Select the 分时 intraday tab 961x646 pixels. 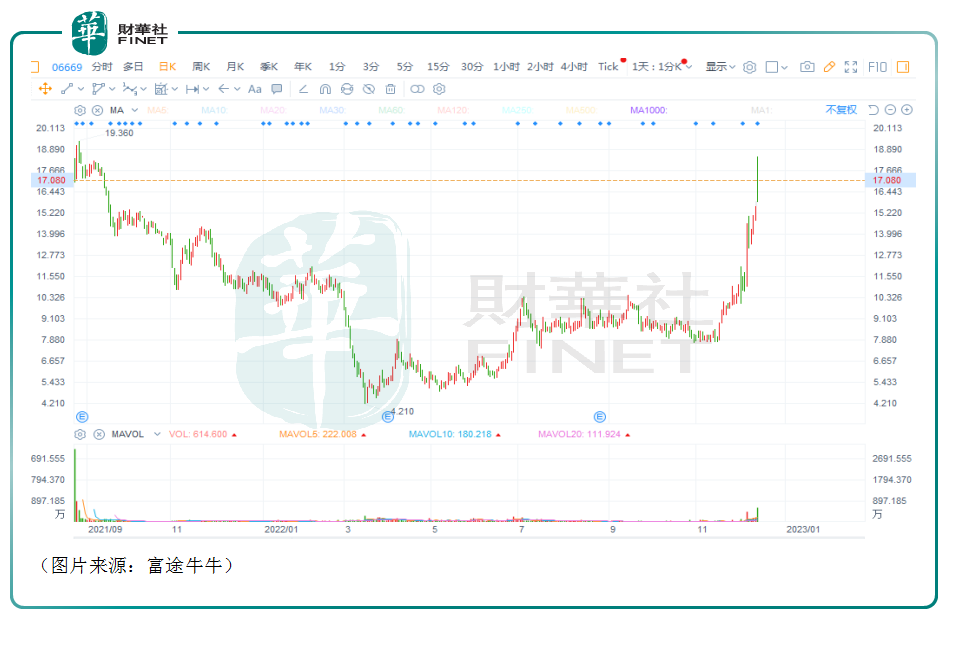tap(102, 67)
